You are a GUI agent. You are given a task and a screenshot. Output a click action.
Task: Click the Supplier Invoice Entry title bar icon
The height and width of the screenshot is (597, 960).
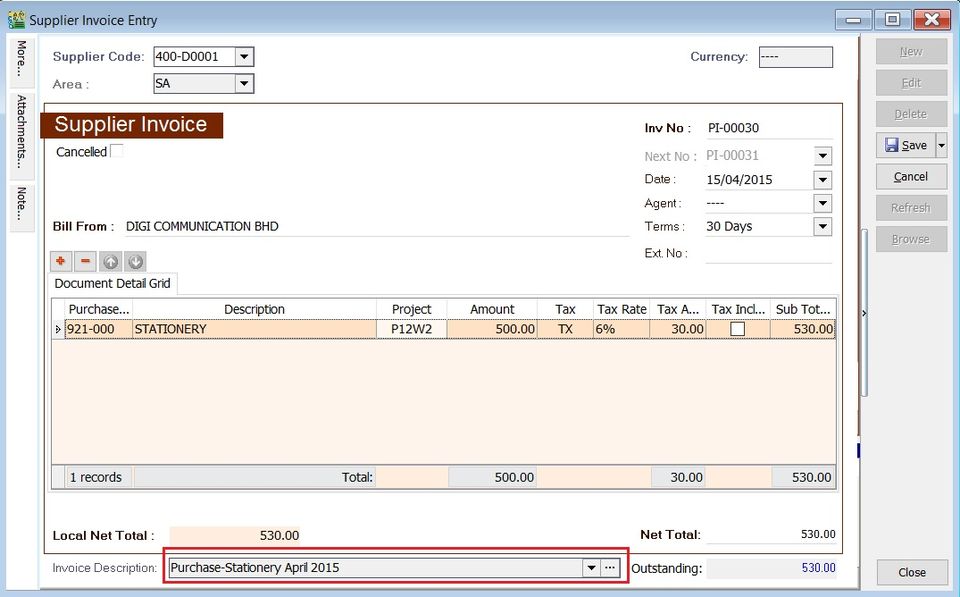point(14,19)
